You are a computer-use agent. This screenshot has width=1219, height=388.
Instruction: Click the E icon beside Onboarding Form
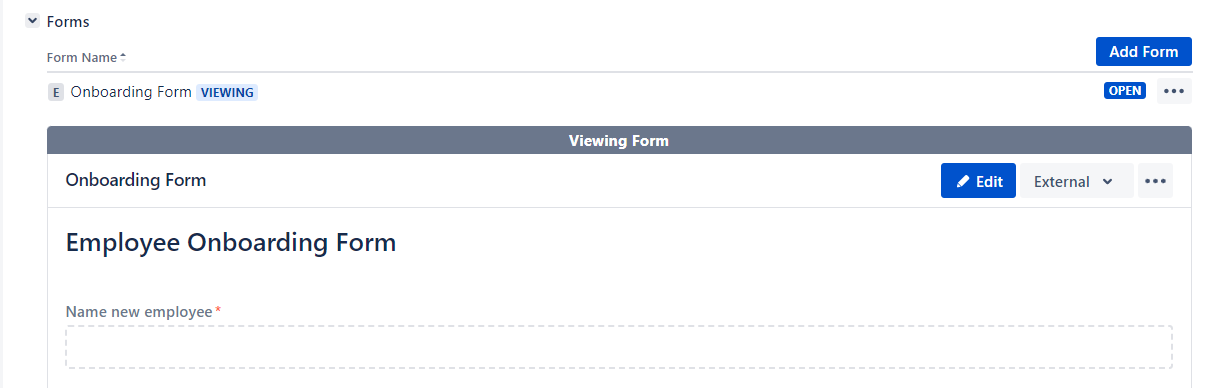click(x=56, y=92)
